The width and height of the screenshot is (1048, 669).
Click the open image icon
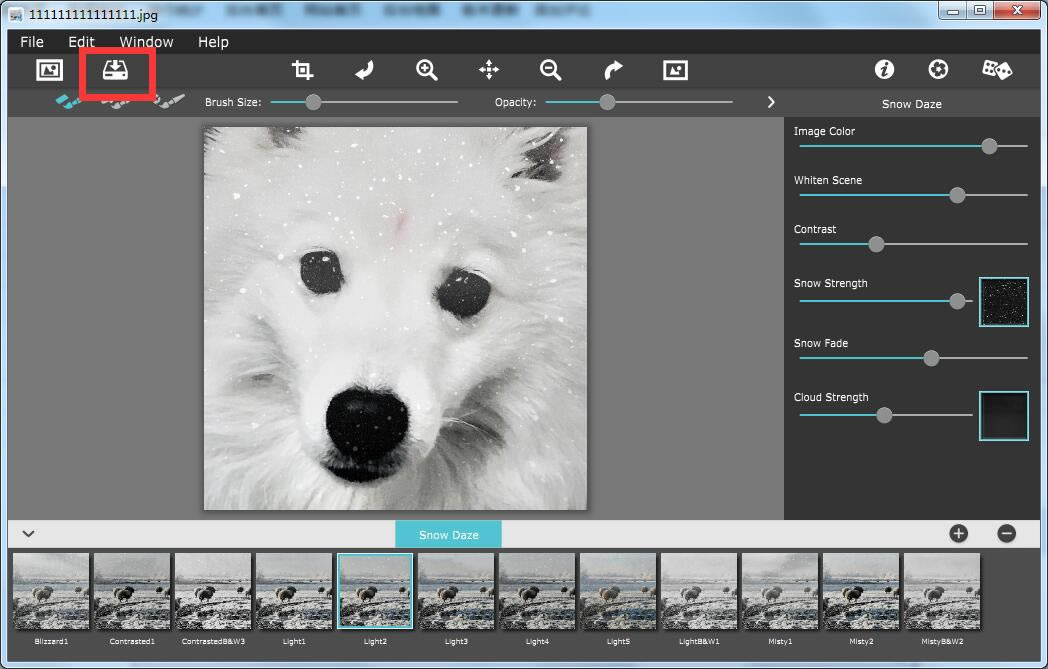coord(49,70)
